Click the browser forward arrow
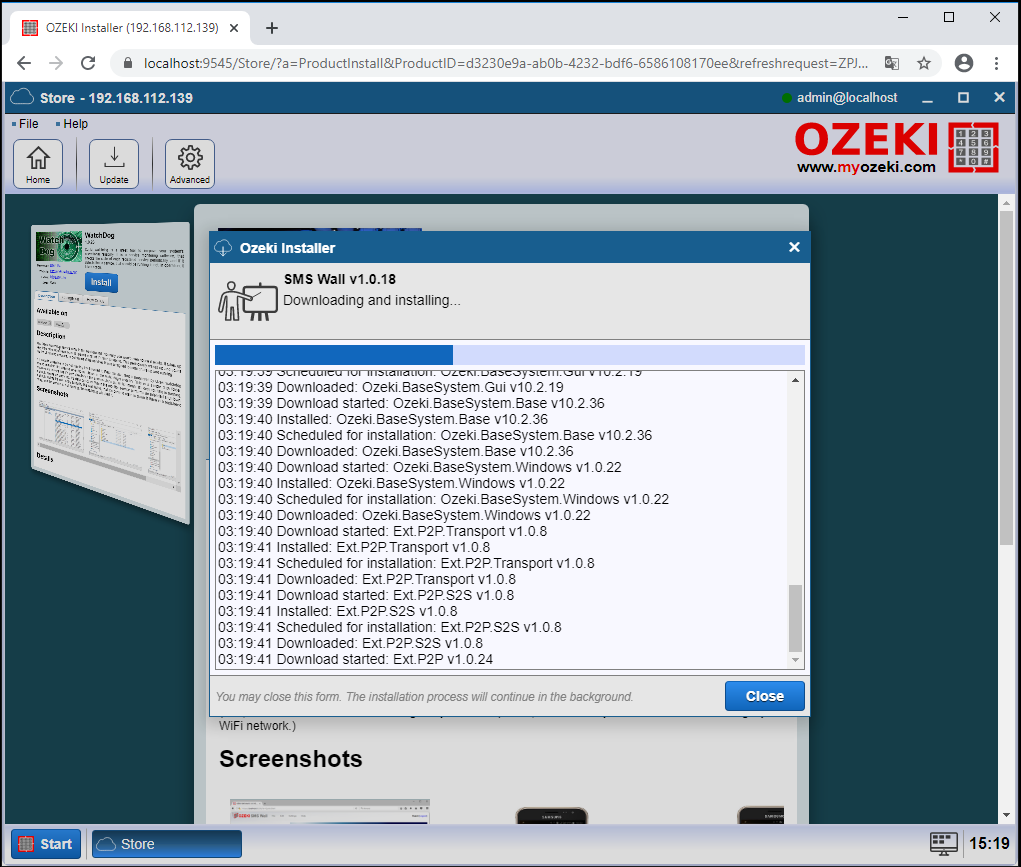 click(x=56, y=63)
